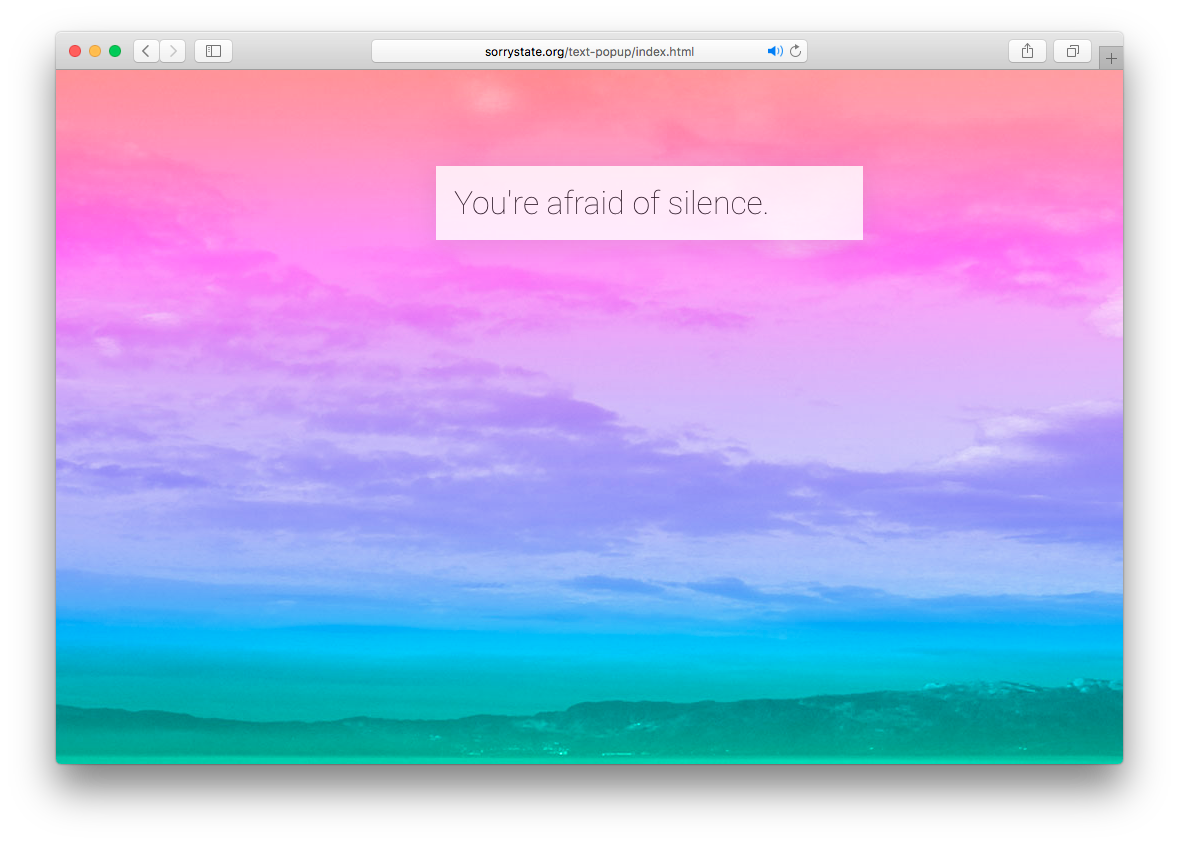Click the "You're afraid of silence." text

tap(611, 203)
